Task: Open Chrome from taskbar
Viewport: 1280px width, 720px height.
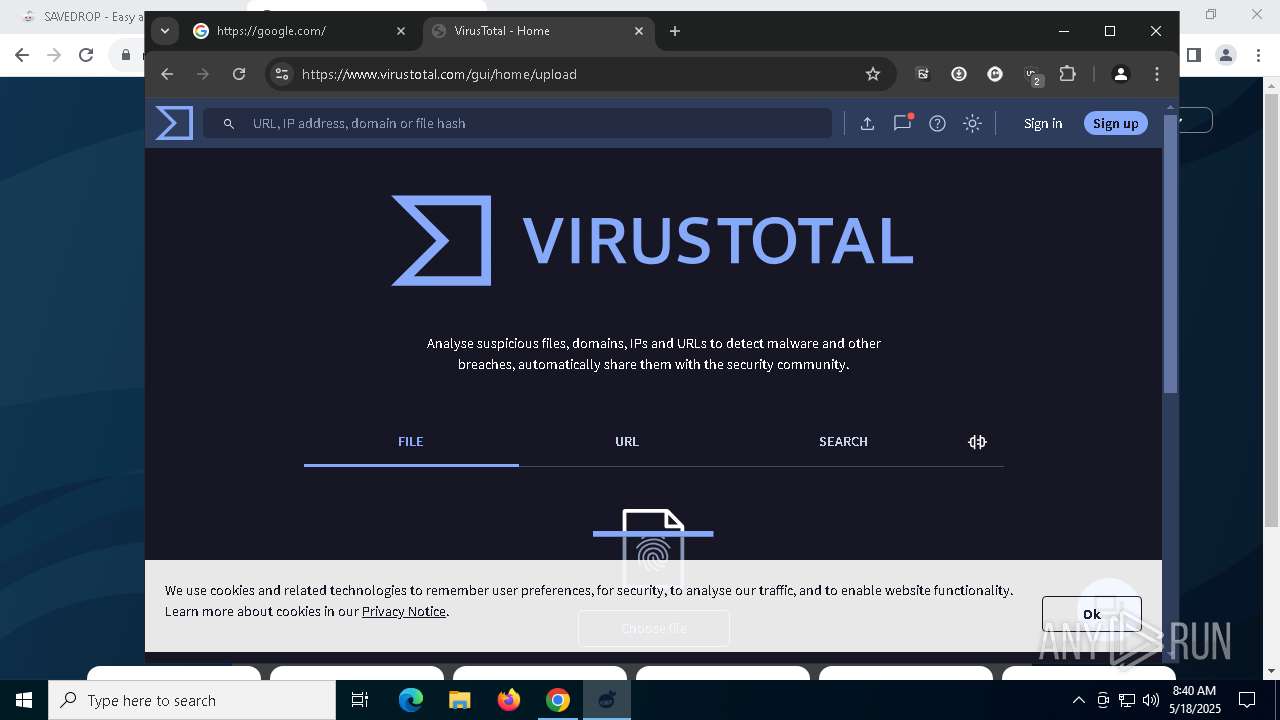Action: point(558,700)
